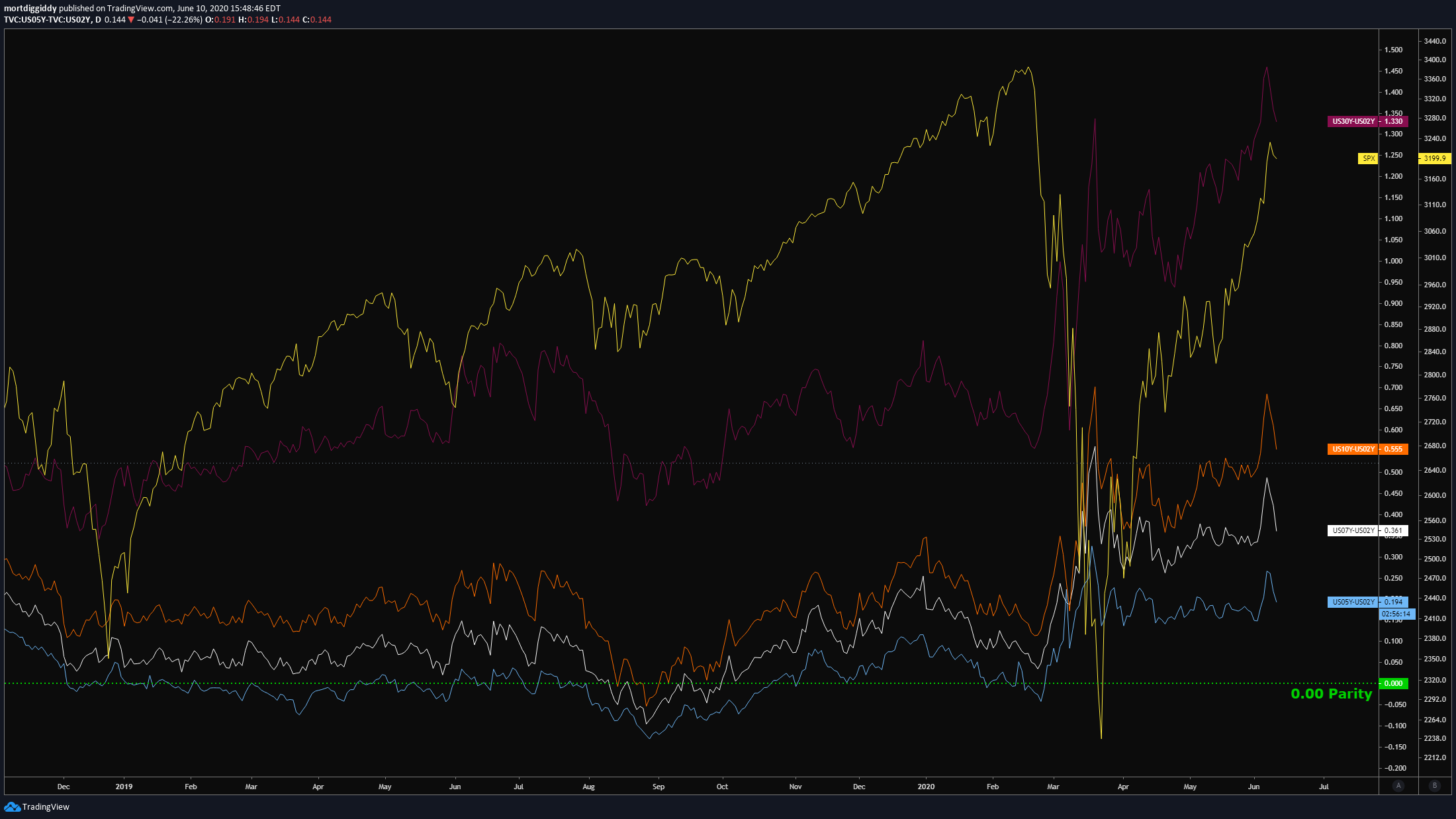
Task: Click the 02:56:14 bar countdown label
Action: pos(1396,614)
